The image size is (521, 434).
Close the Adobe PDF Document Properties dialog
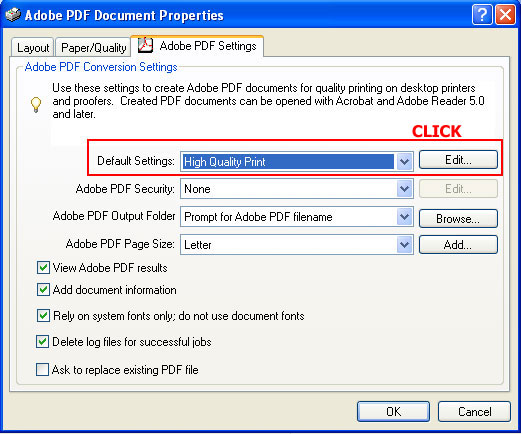506,15
